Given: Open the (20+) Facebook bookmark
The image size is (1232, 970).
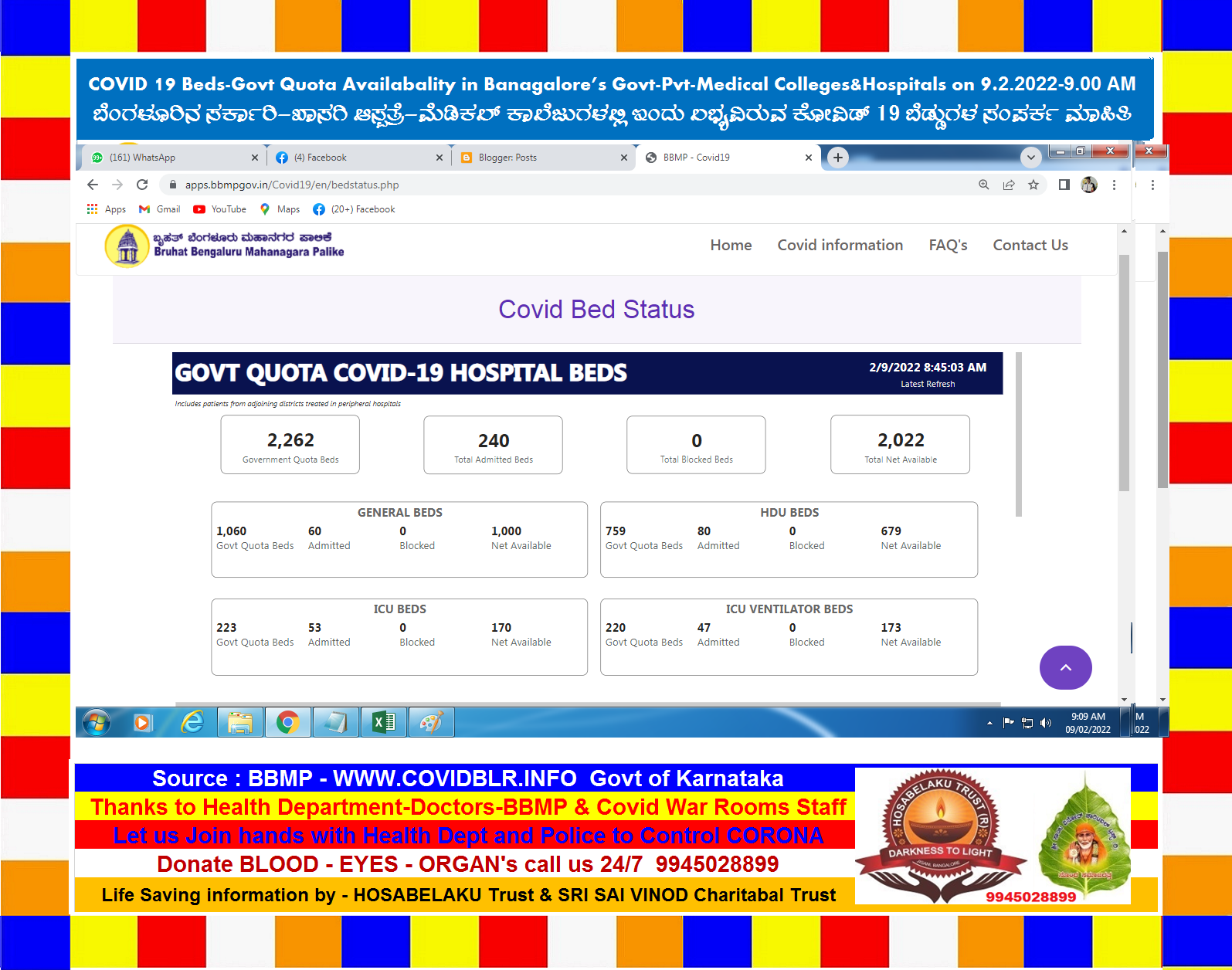Looking at the screenshot, I should pyautogui.click(x=355, y=209).
